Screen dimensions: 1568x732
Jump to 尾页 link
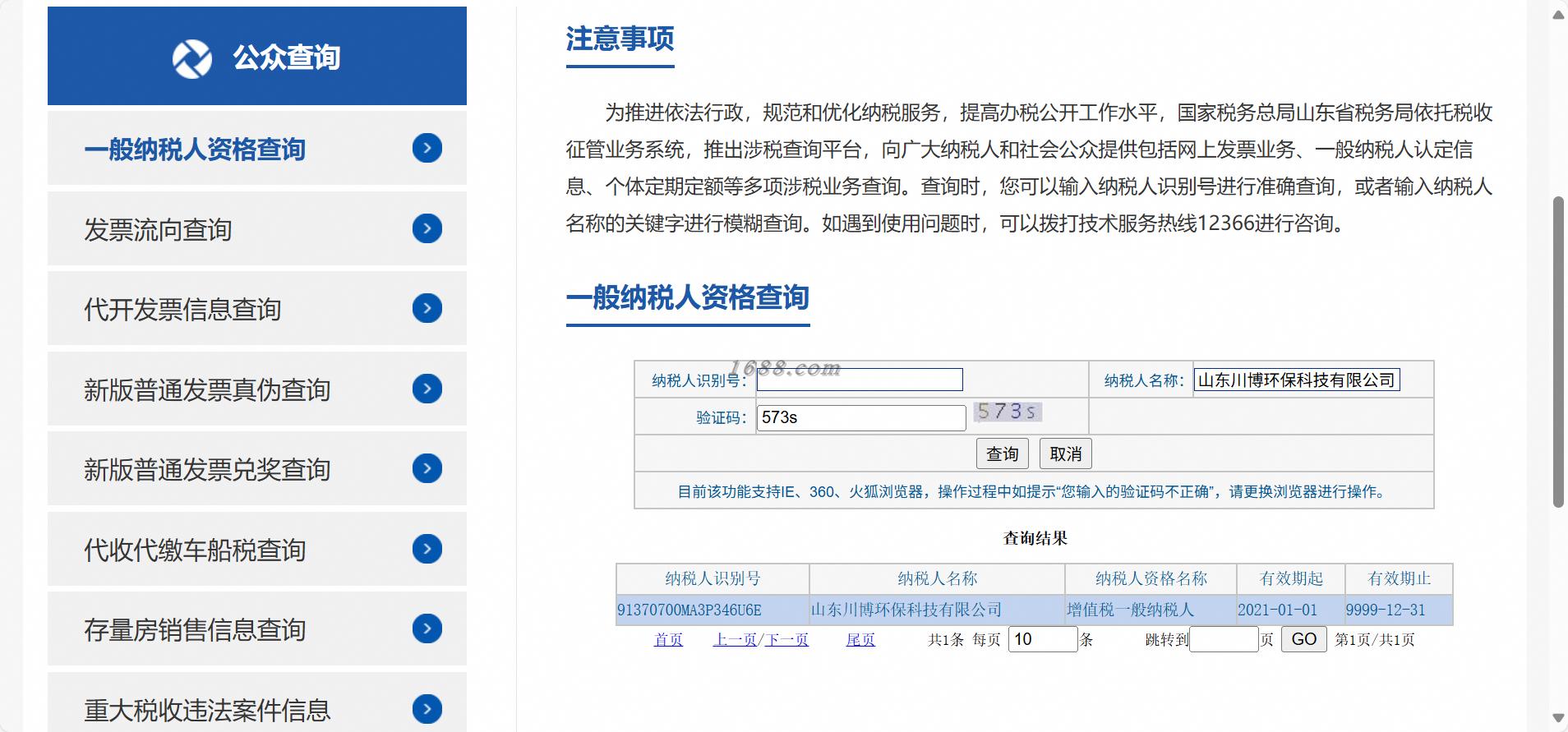click(x=860, y=640)
